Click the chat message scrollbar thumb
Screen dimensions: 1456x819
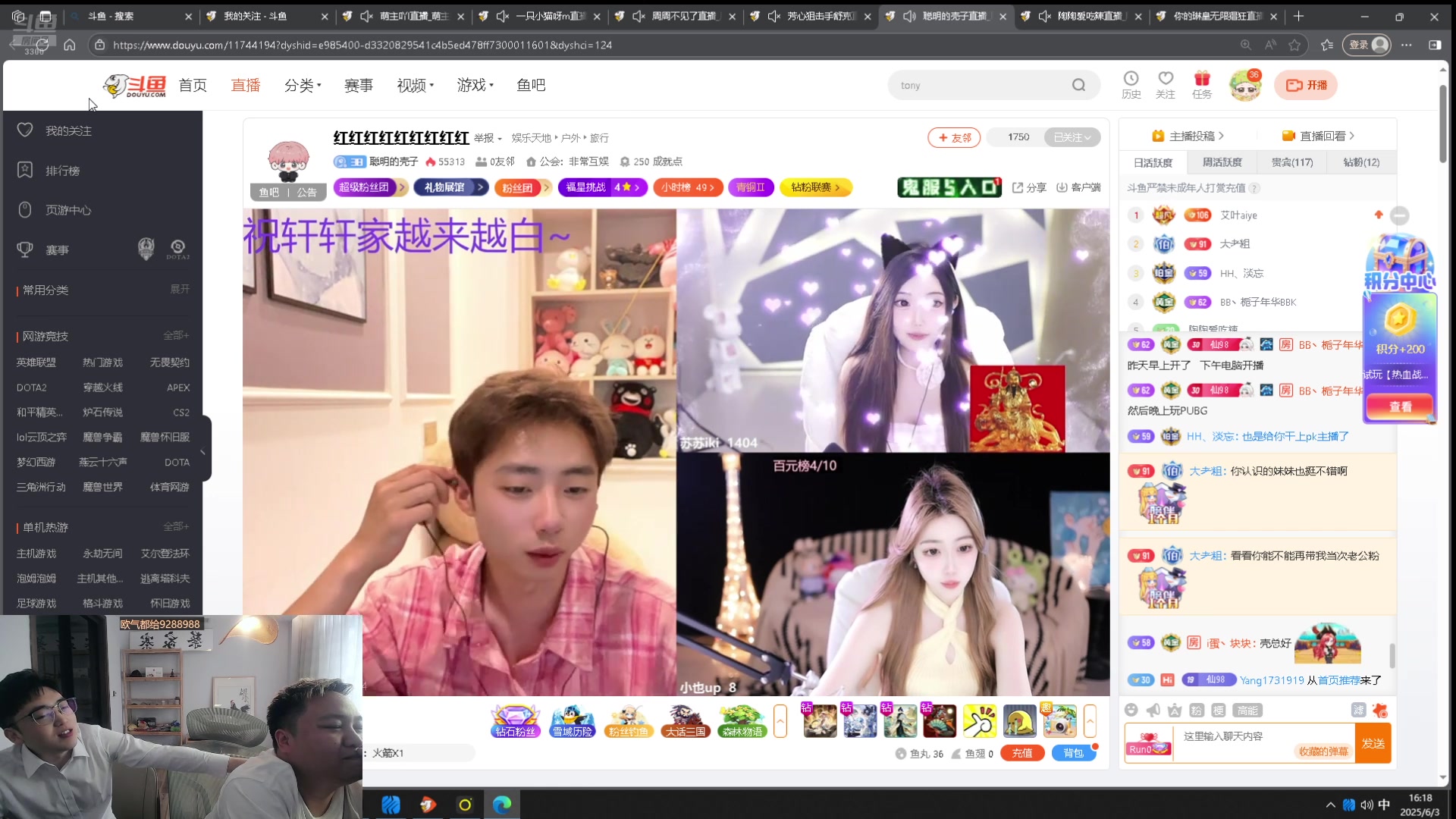point(1392,655)
